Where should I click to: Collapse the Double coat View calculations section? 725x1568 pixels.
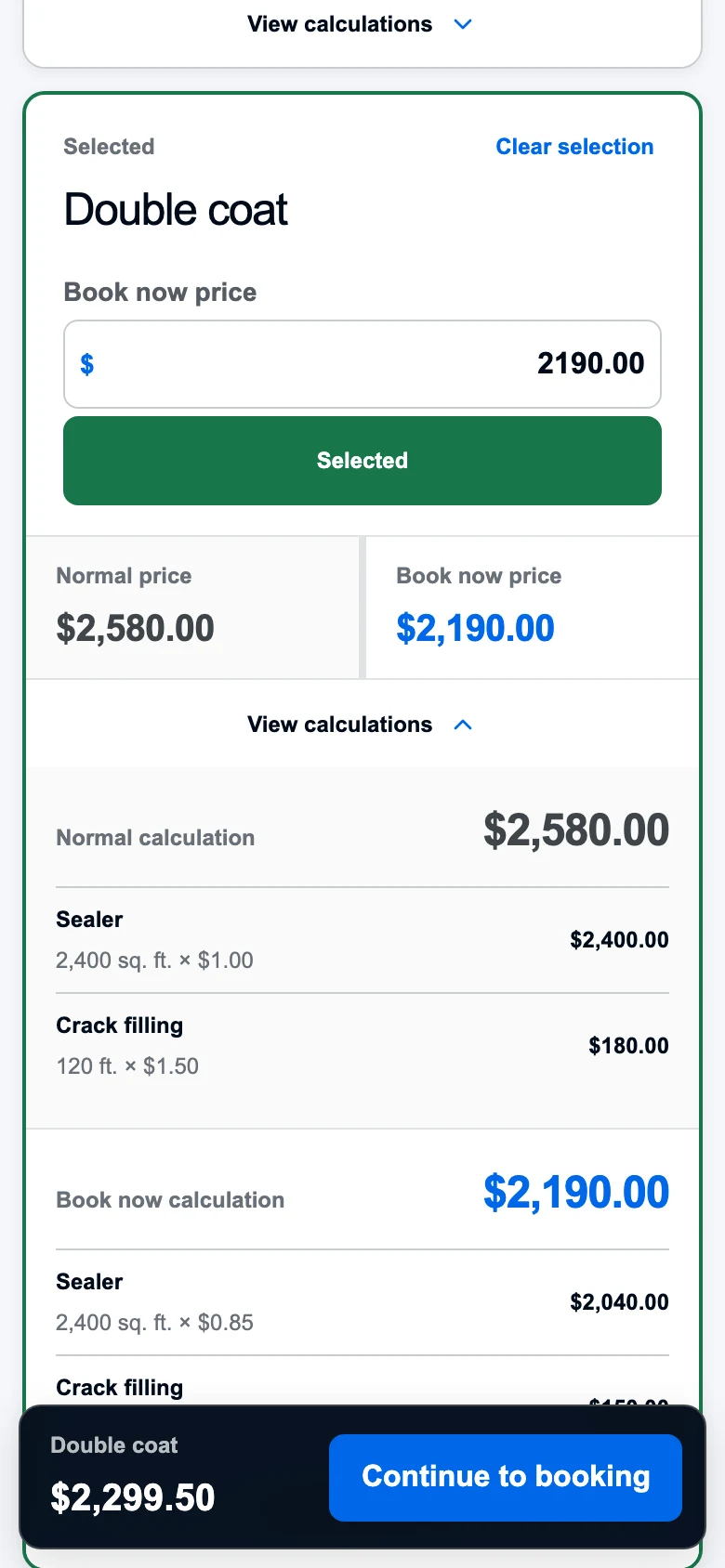362,725
